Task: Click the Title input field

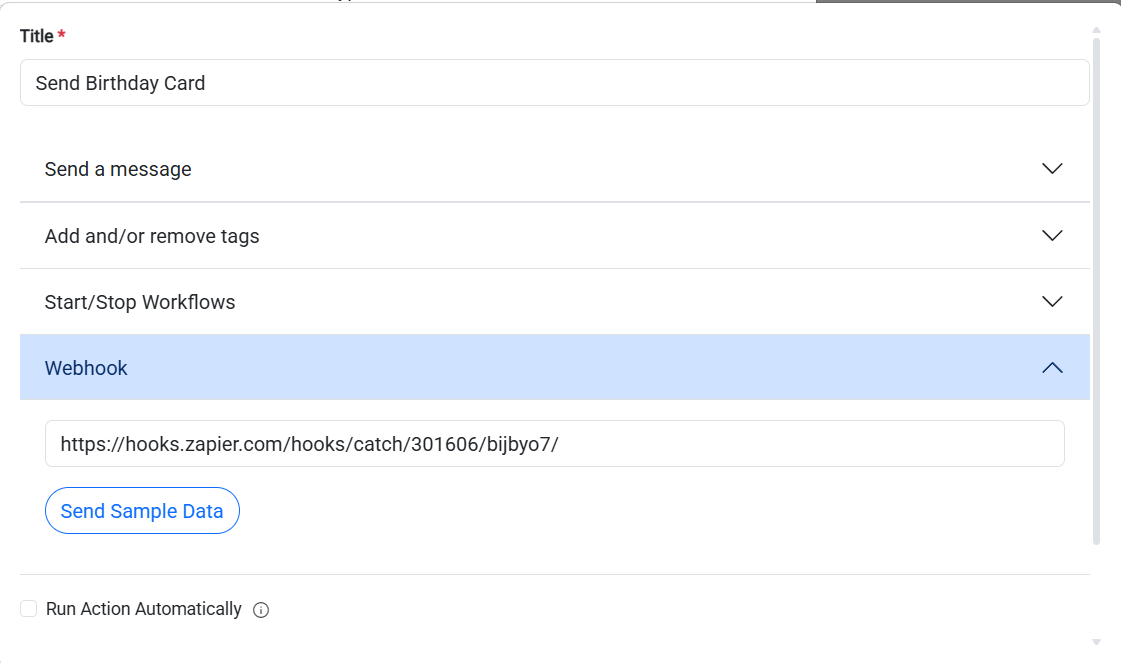Action: tap(555, 83)
